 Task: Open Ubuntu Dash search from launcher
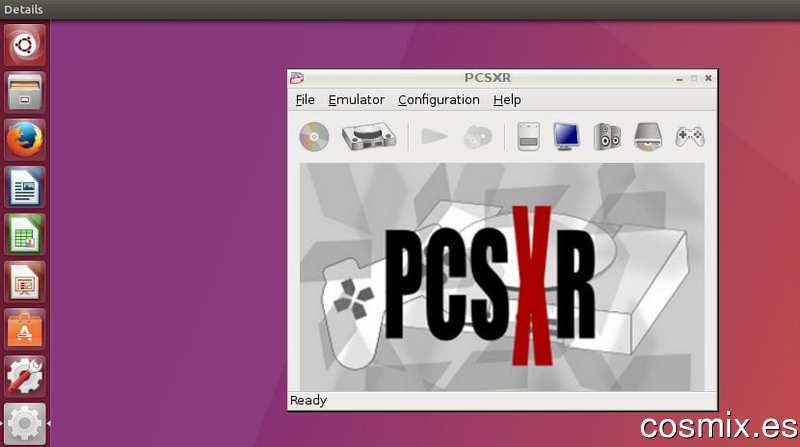pos(24,45)
